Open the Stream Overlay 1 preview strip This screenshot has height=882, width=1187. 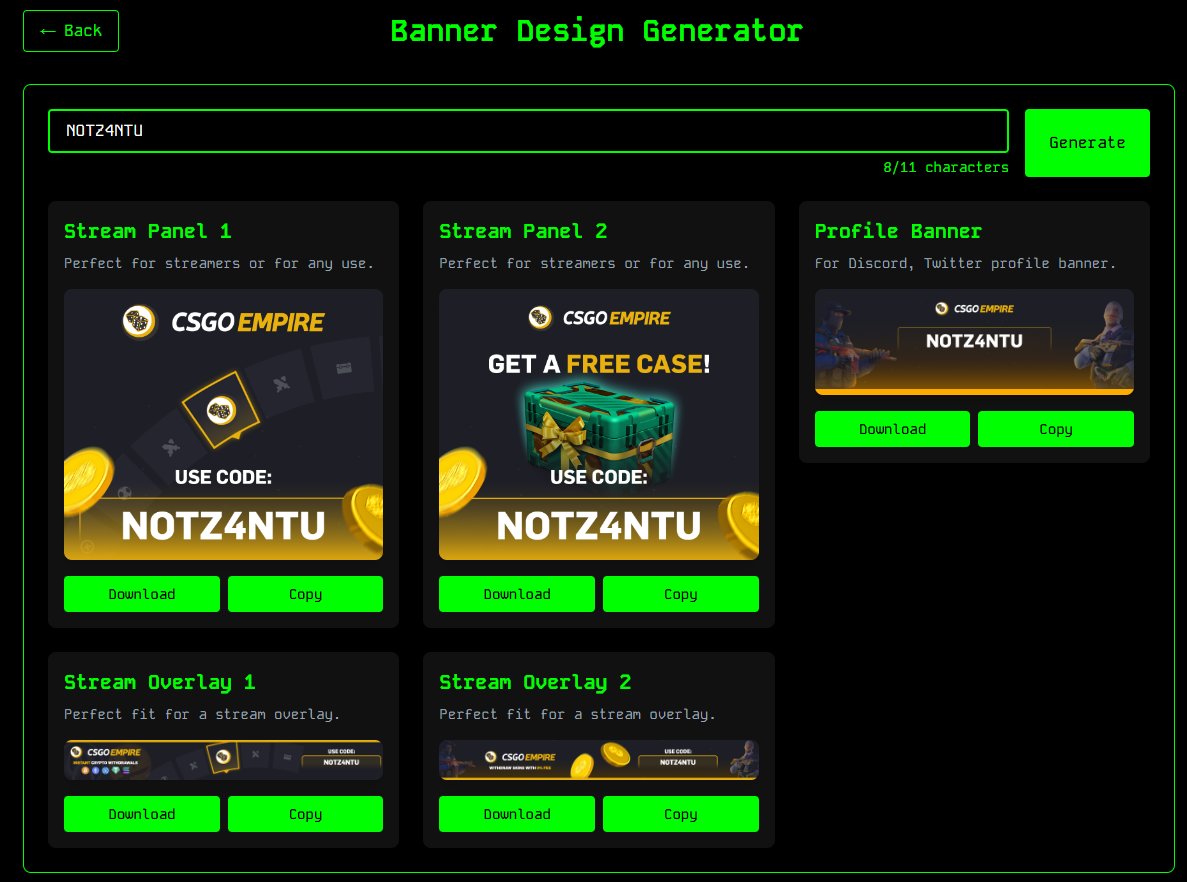click(x=223, y=760)
